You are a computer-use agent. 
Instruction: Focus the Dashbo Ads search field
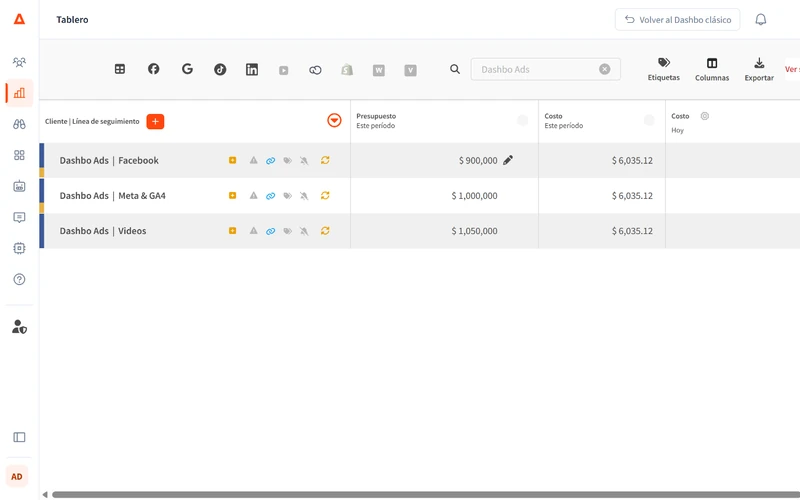[x=545, y=69]
